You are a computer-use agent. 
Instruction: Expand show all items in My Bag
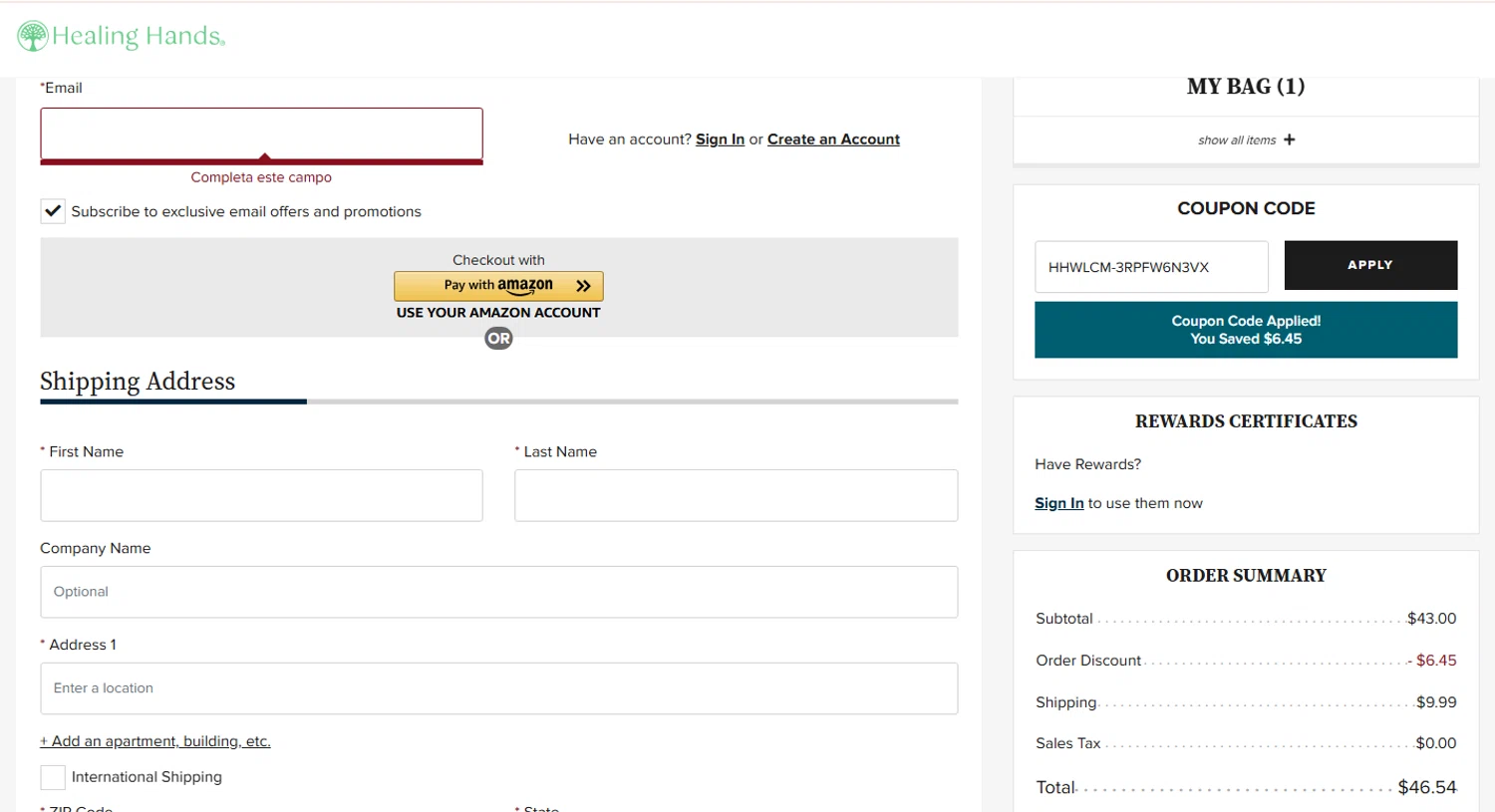click(x=1246, y=139)
